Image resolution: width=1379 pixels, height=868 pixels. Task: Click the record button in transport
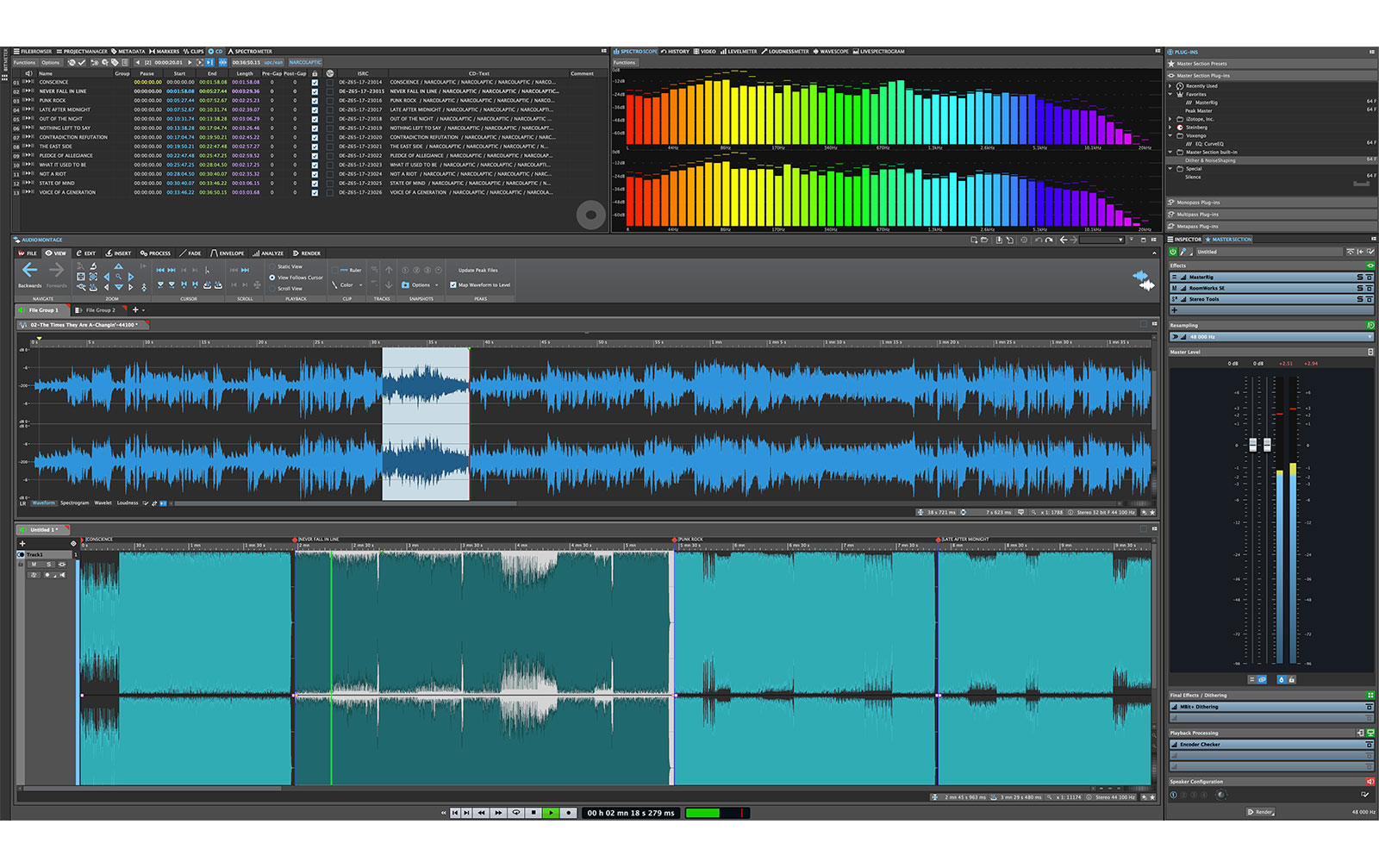point(568,812)
